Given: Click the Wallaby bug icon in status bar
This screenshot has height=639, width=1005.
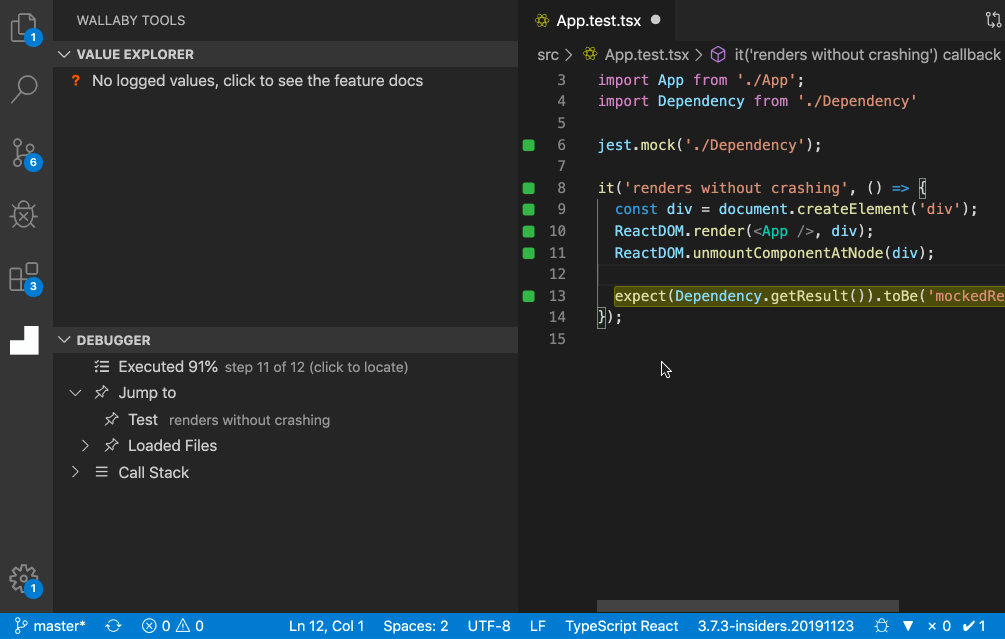Looking at the screenshot, I should click(880, 625).
